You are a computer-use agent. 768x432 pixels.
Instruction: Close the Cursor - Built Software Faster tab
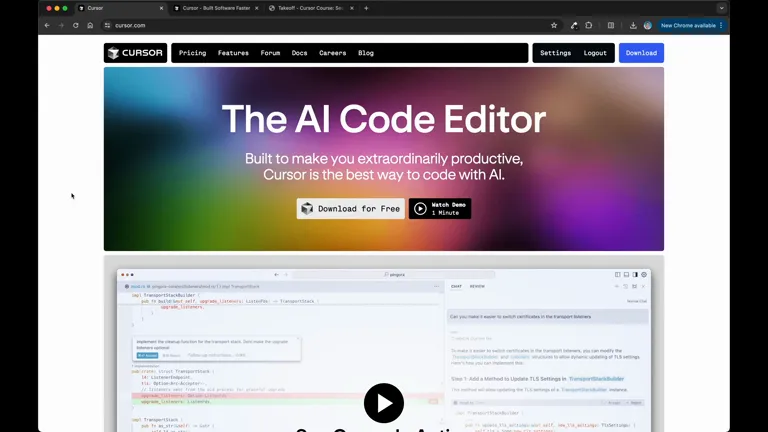(257, 8)
